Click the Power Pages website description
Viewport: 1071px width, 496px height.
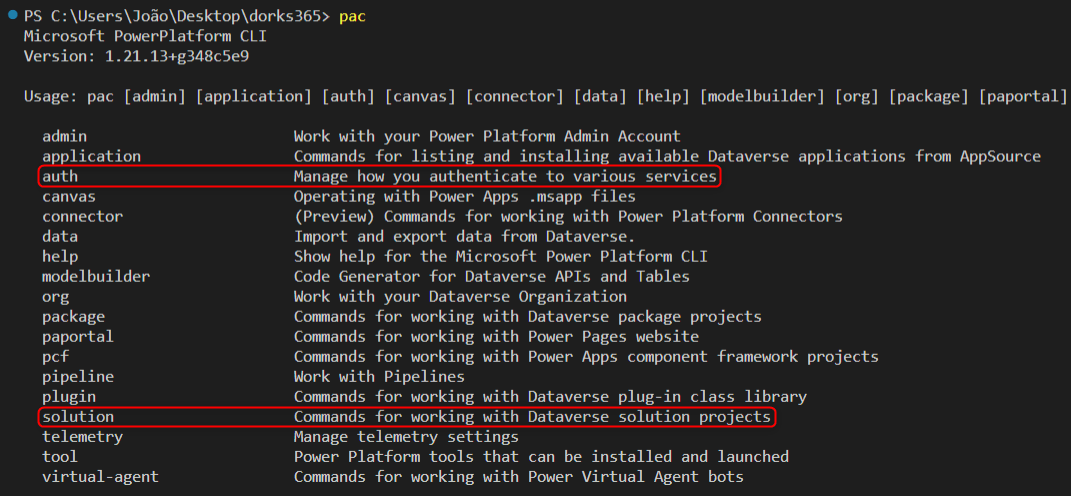497,337
